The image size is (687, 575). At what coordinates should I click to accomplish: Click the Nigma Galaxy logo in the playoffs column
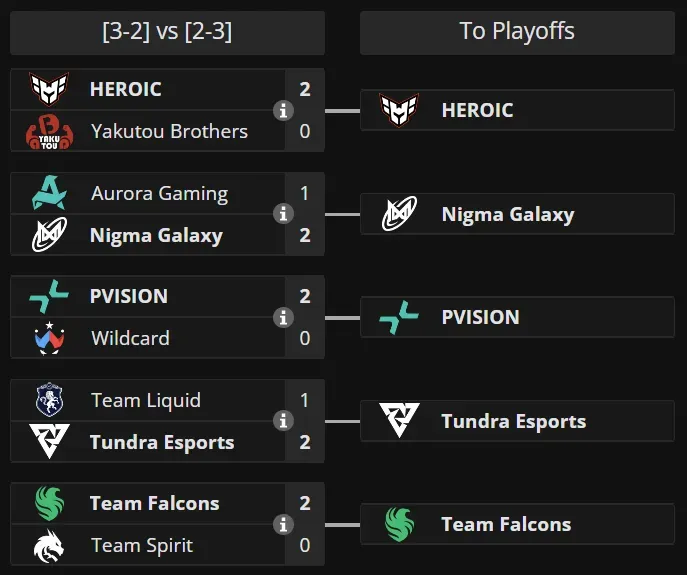click(400, 214)
